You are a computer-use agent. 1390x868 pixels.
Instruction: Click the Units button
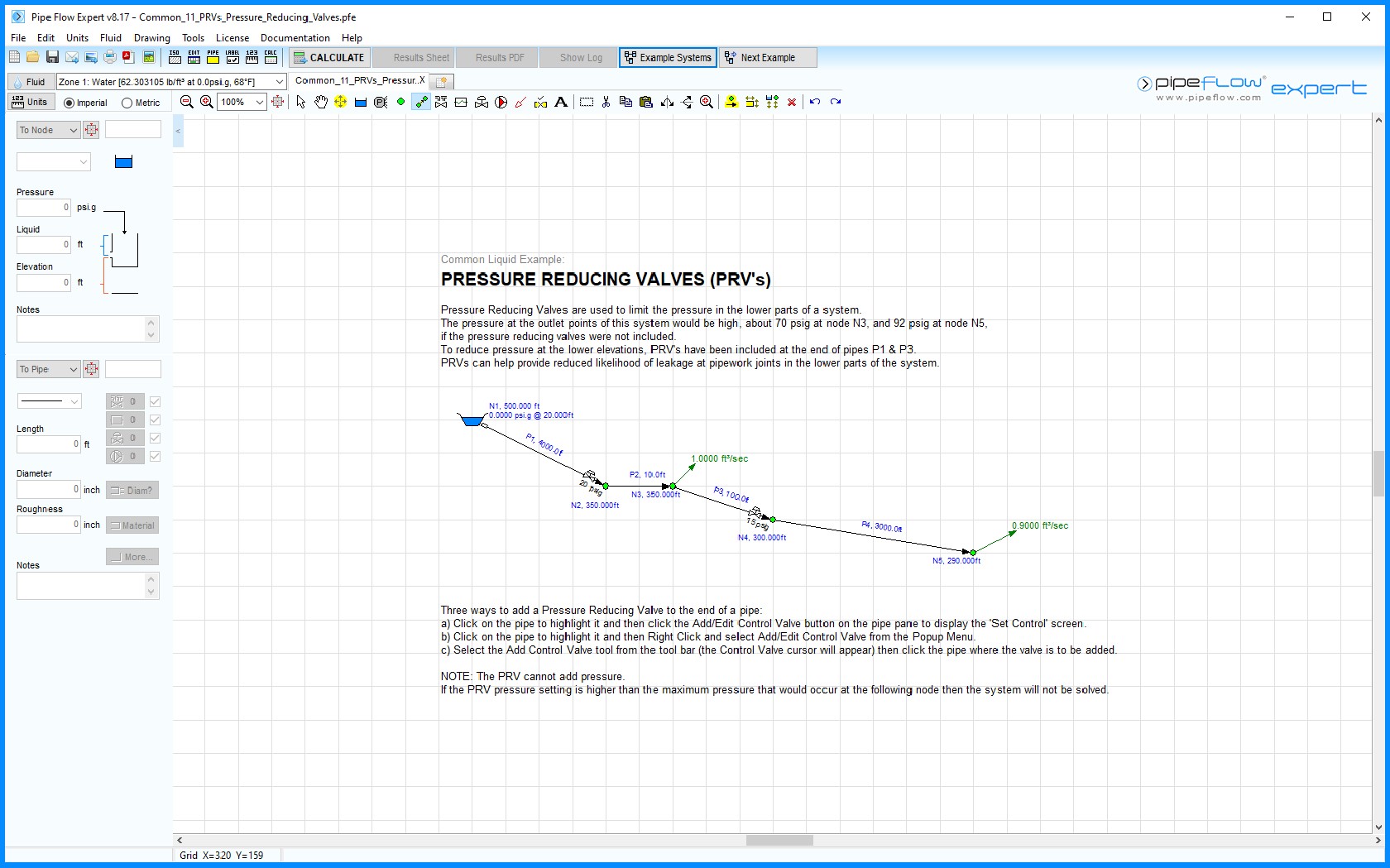pyautogui.click(x=31, y=102)
